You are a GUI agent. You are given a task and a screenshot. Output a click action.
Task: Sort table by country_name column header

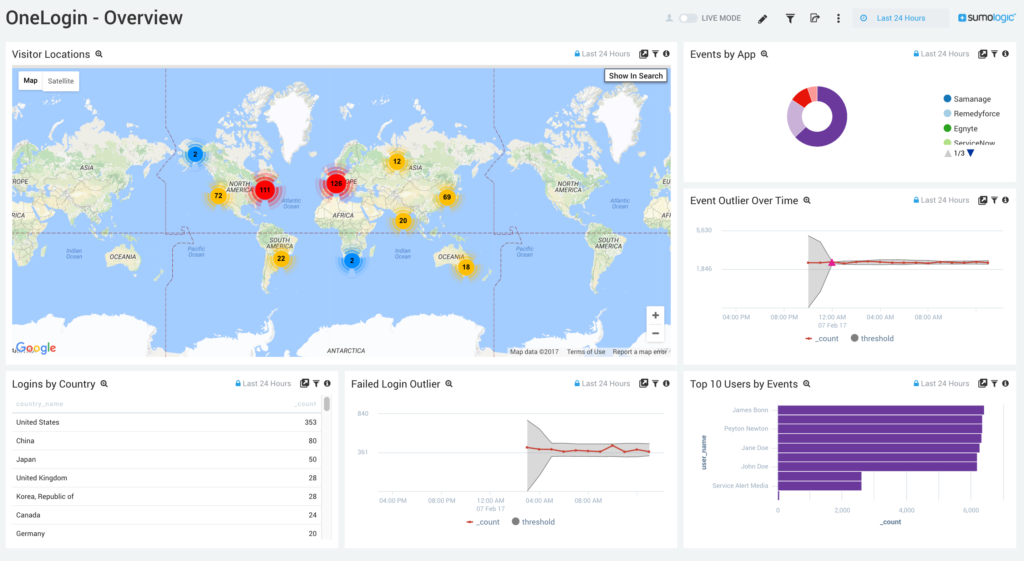point(40,404)
